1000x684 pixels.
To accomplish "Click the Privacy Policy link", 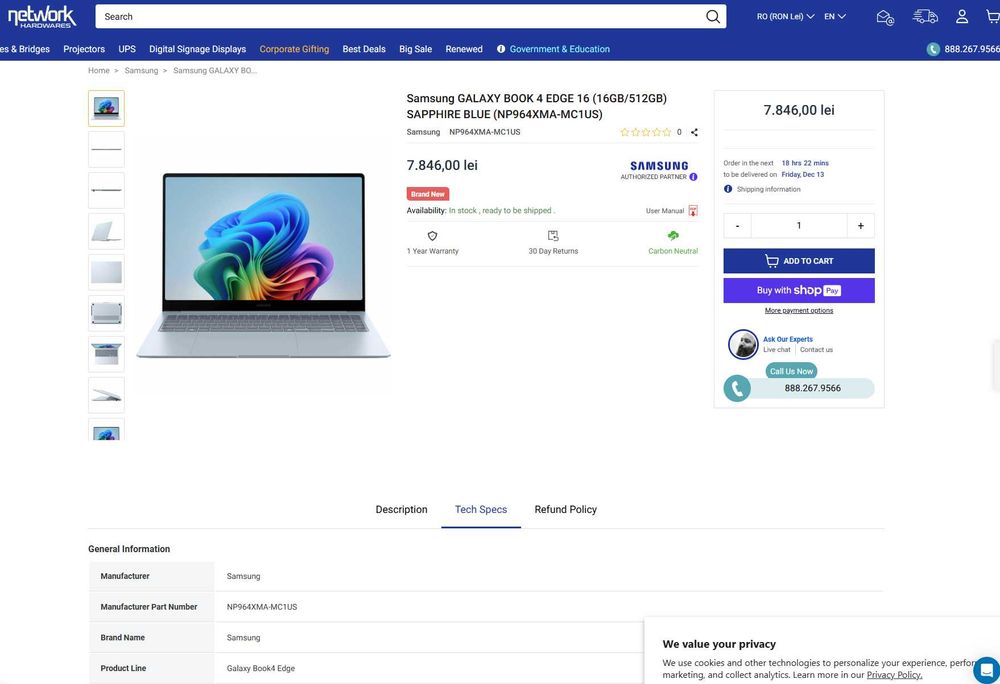I will click(x=894, y=674).
